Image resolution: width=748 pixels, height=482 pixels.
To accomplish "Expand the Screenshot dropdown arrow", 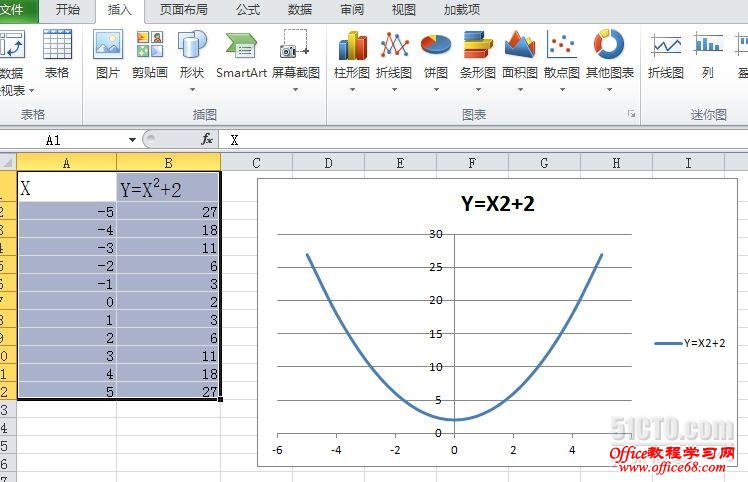I will 295,89.
